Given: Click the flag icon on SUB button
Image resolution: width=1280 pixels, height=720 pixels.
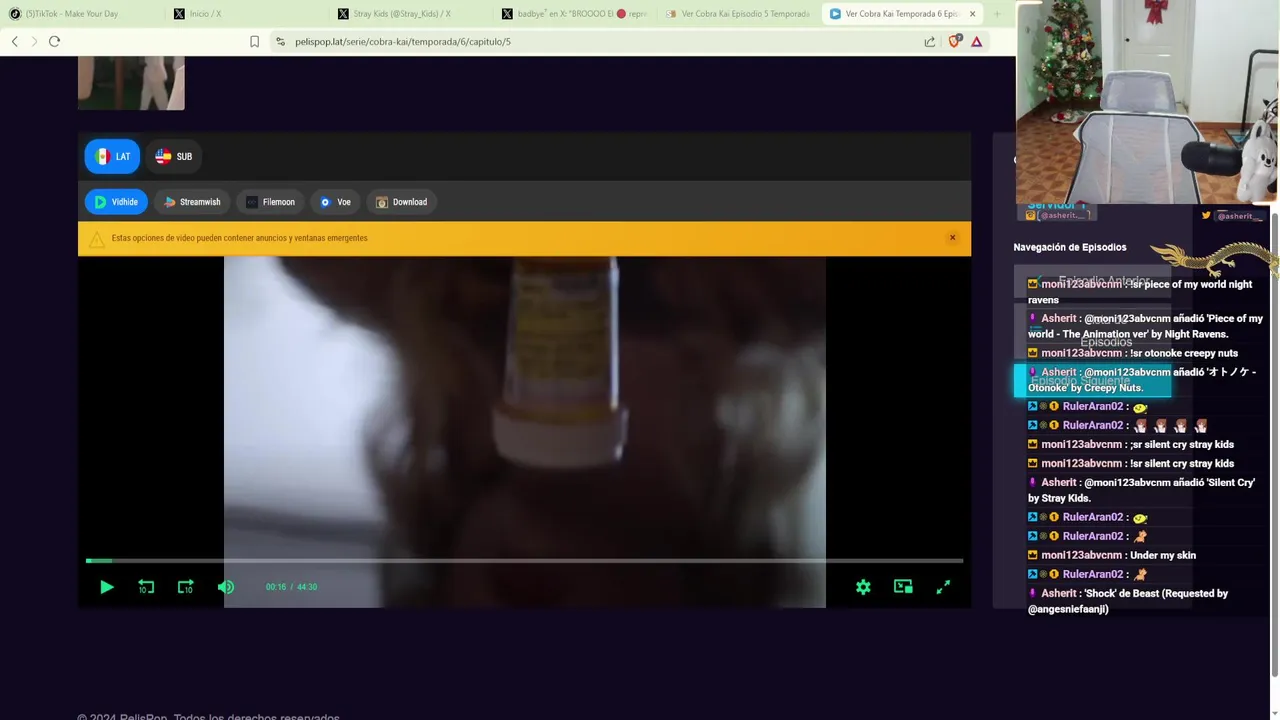Looking at the screenshot, I should (x=163, y=156).
